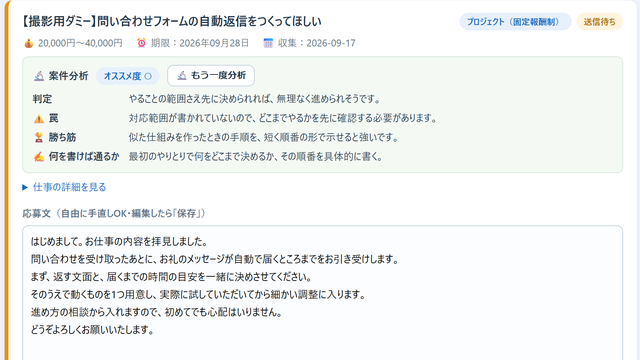Click the trophy icon beside 勝ち筋
This screenshot has height=360, width=640.
point(39,138)
